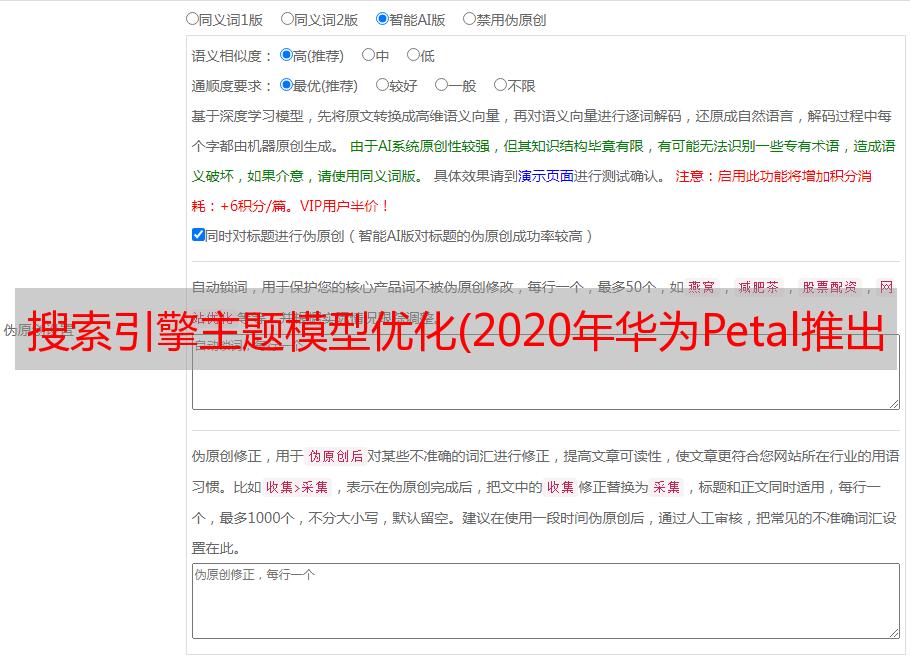
Task: Select the 同义词1版 radio option
Action: [192, 19]
